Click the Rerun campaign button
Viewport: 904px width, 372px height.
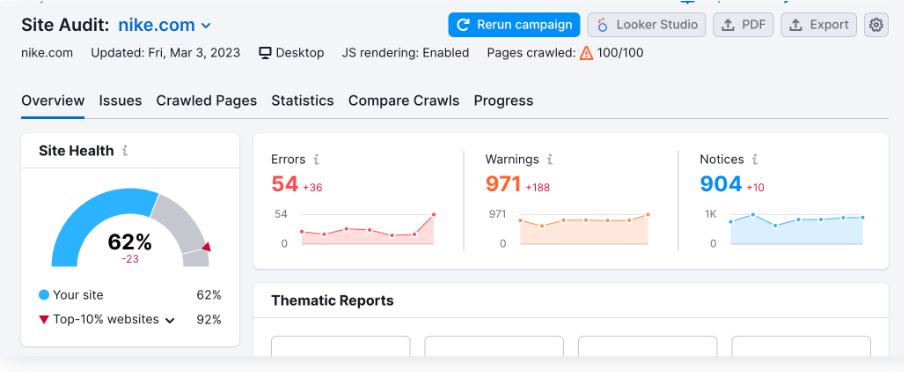pyautogui.click(x=514, y=25)
